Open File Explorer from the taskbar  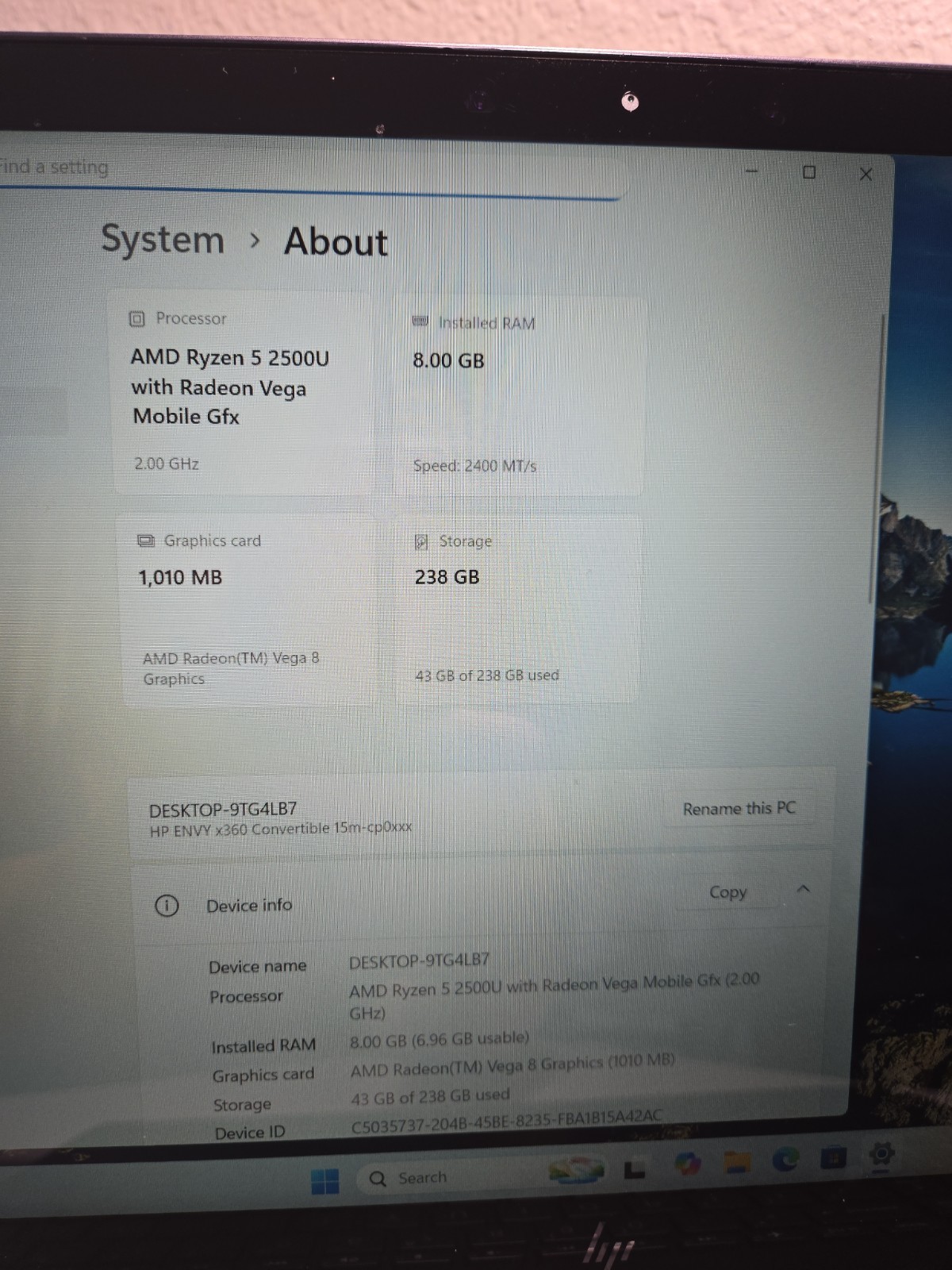(x=737, y=1163)
